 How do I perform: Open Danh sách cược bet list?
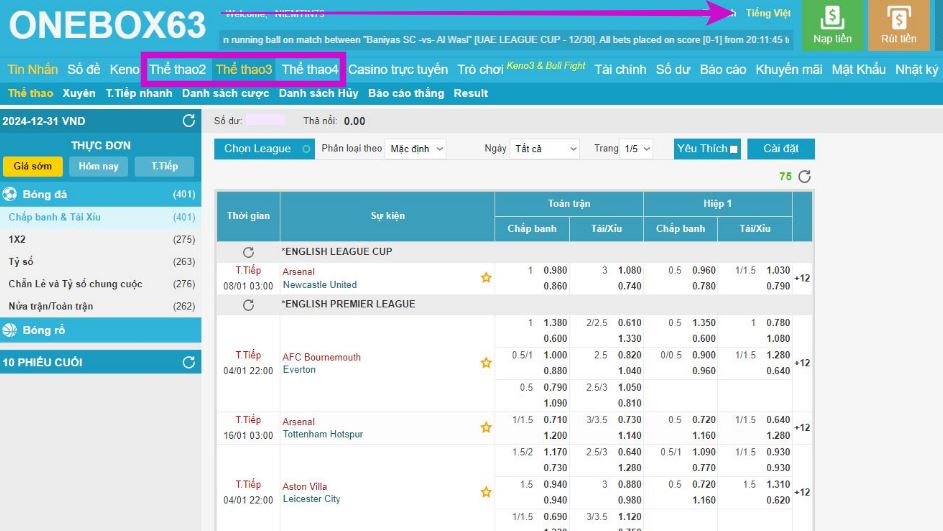click(x=226, y=93)
